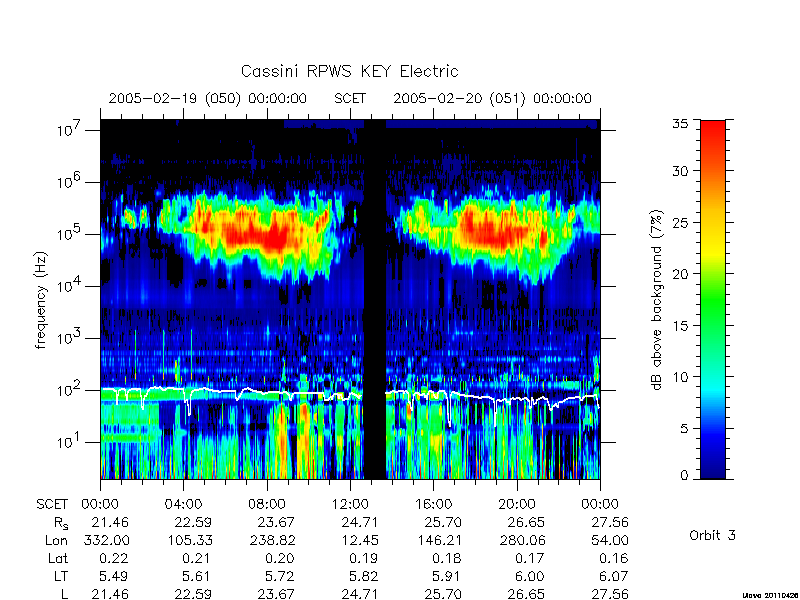Click the Lat value '0.16'
Viewport: 800px width, 600px height.
click(x=613, y=559)
